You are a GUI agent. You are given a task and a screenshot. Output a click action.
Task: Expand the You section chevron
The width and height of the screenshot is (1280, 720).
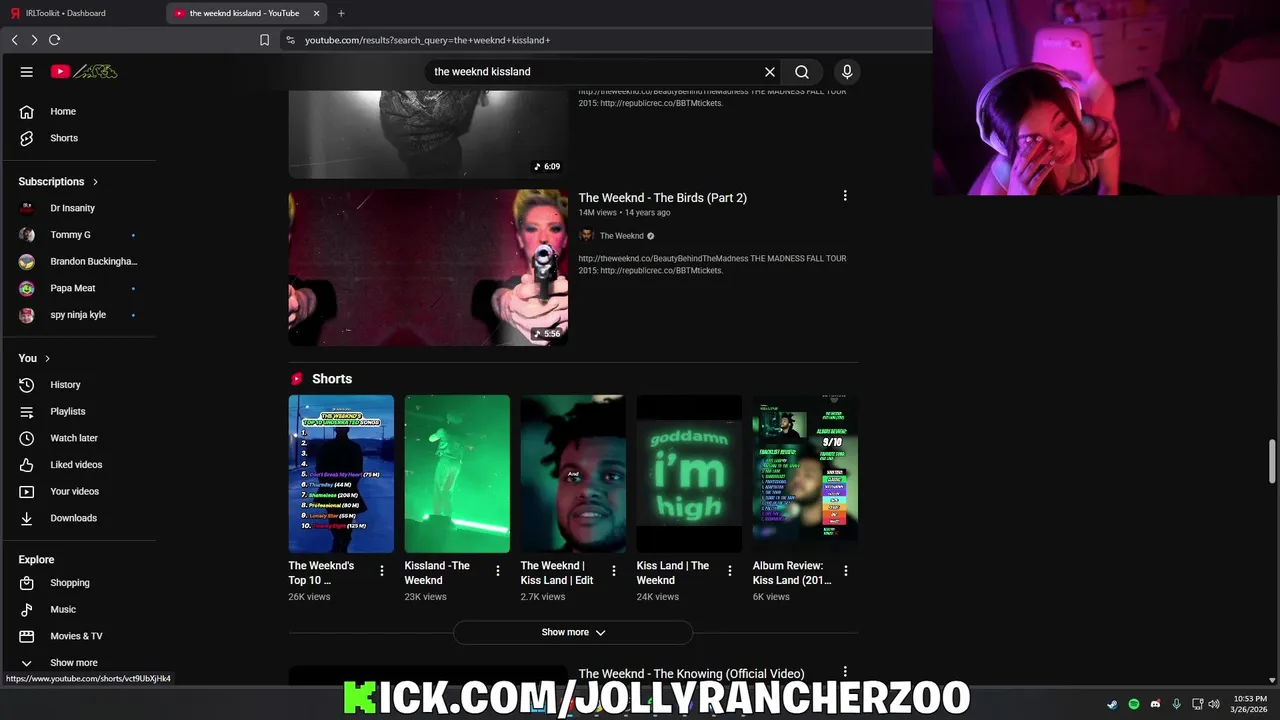click(47, 359)
